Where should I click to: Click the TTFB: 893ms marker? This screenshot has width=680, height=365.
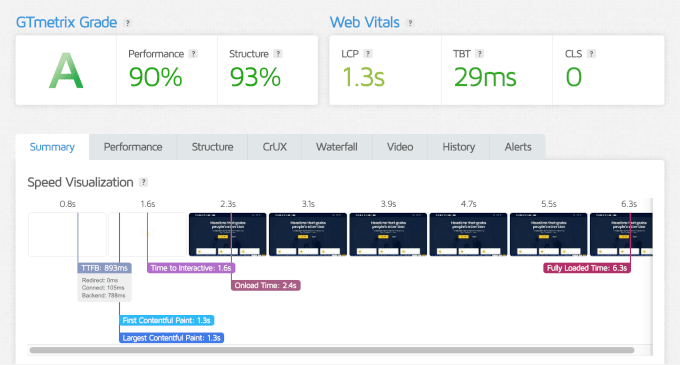click(x=105, y=268)
